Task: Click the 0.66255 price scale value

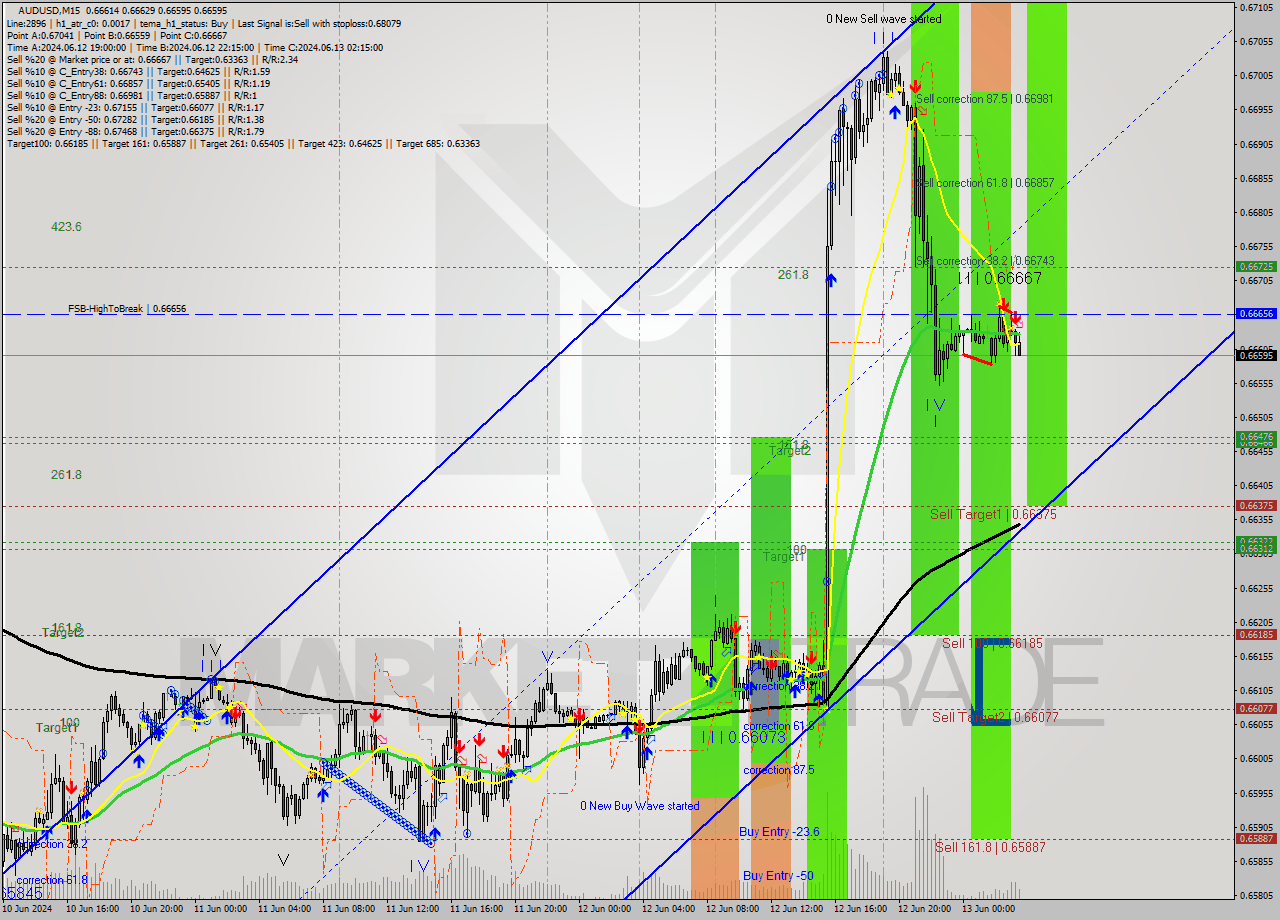Action: [x=1256, y=588]
